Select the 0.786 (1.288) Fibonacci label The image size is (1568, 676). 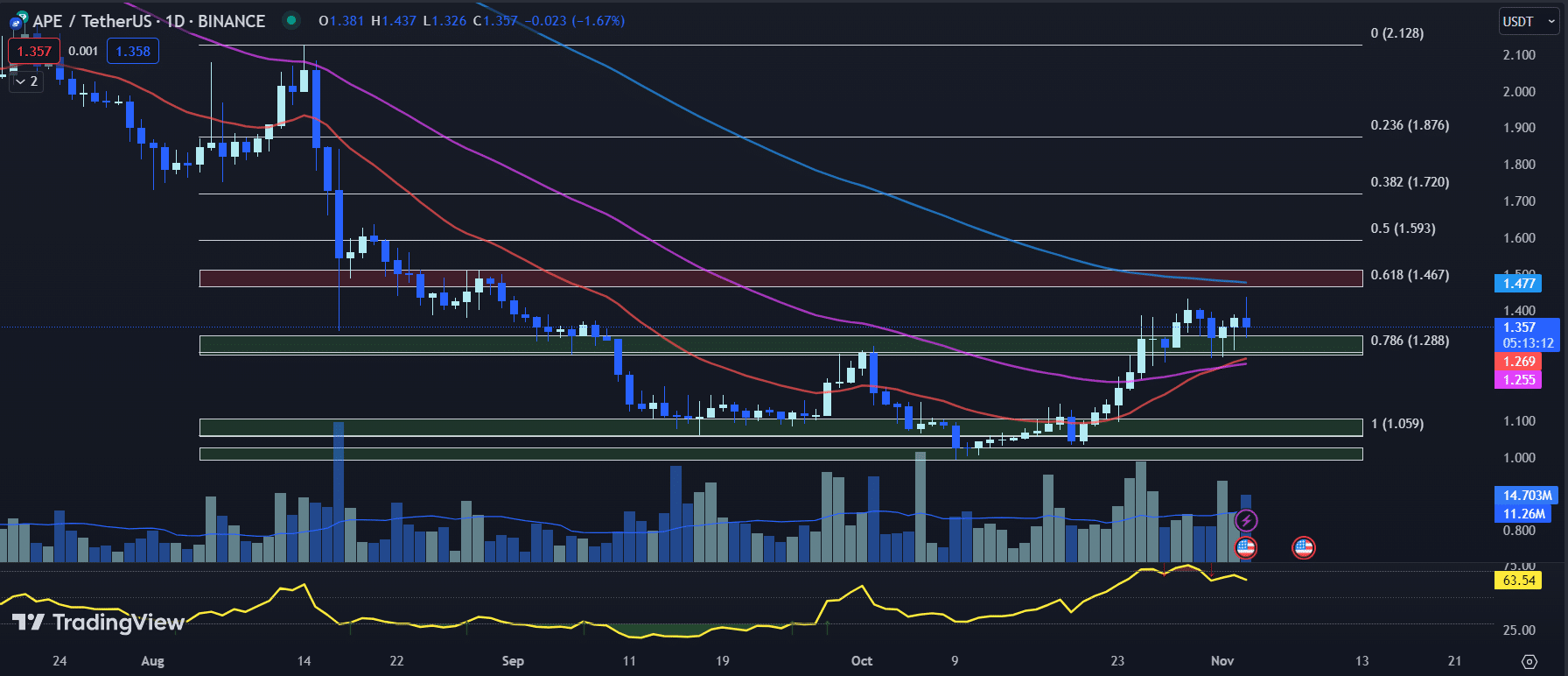1410,341
